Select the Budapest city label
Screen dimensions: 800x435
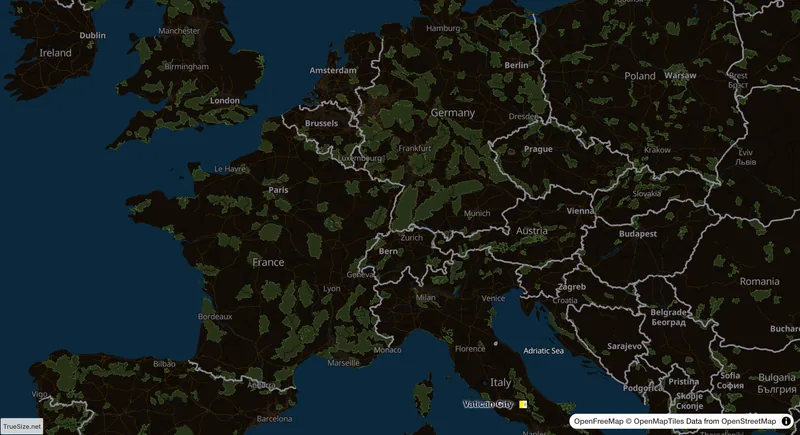tap(638, 234)
